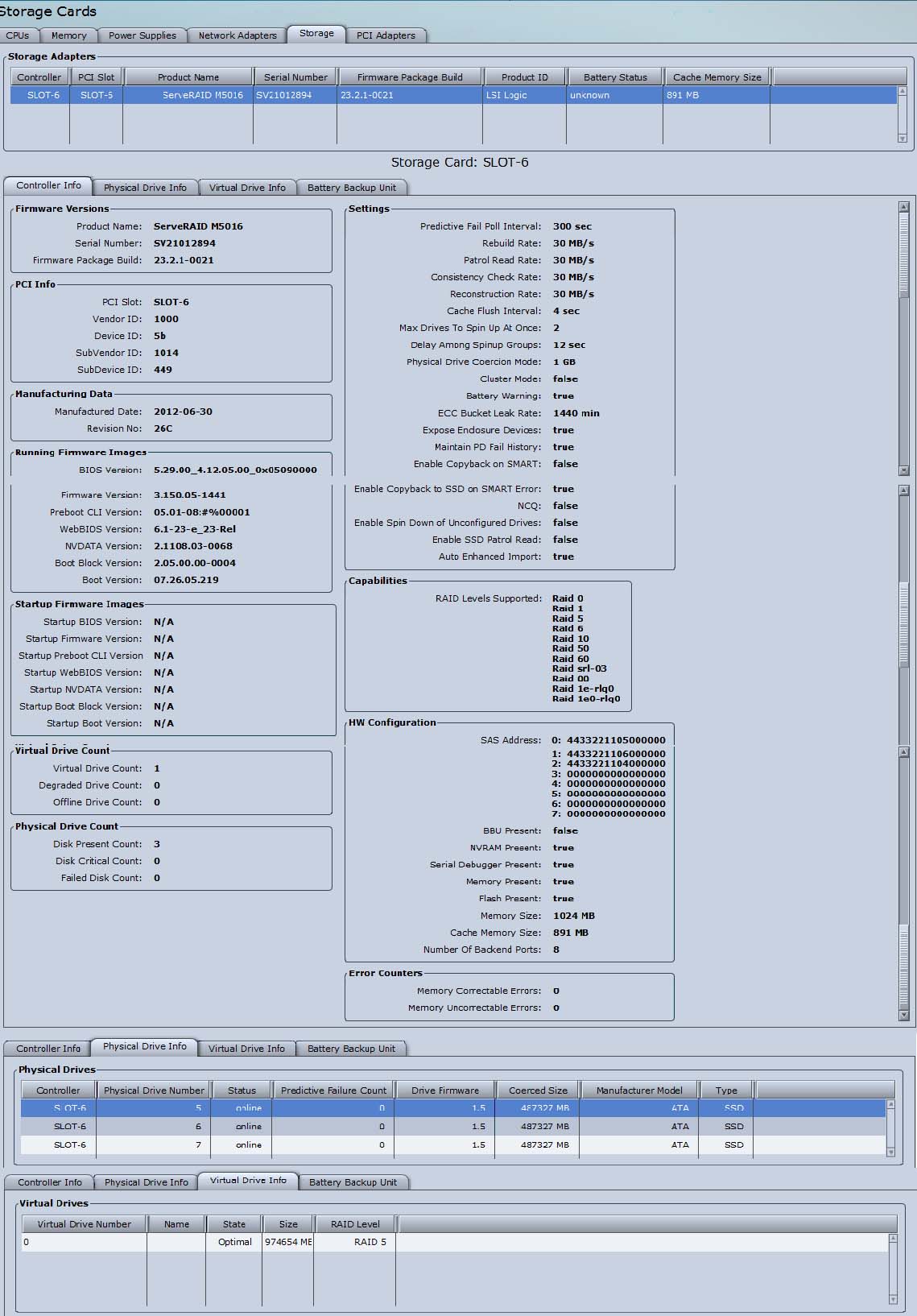Click revision number value 26C
This screenshot has height=1316, width=917.
pyautogui.click(x=163, y=428)
